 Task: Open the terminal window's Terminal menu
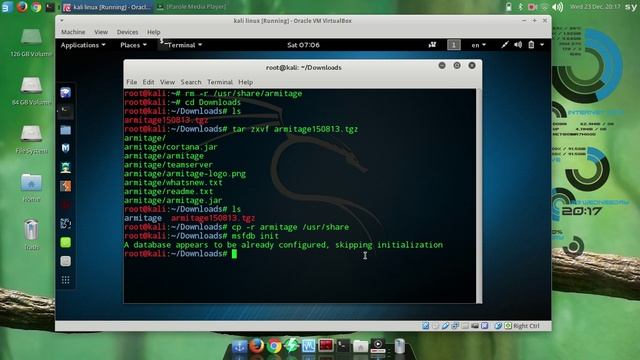tap(220, 82)
